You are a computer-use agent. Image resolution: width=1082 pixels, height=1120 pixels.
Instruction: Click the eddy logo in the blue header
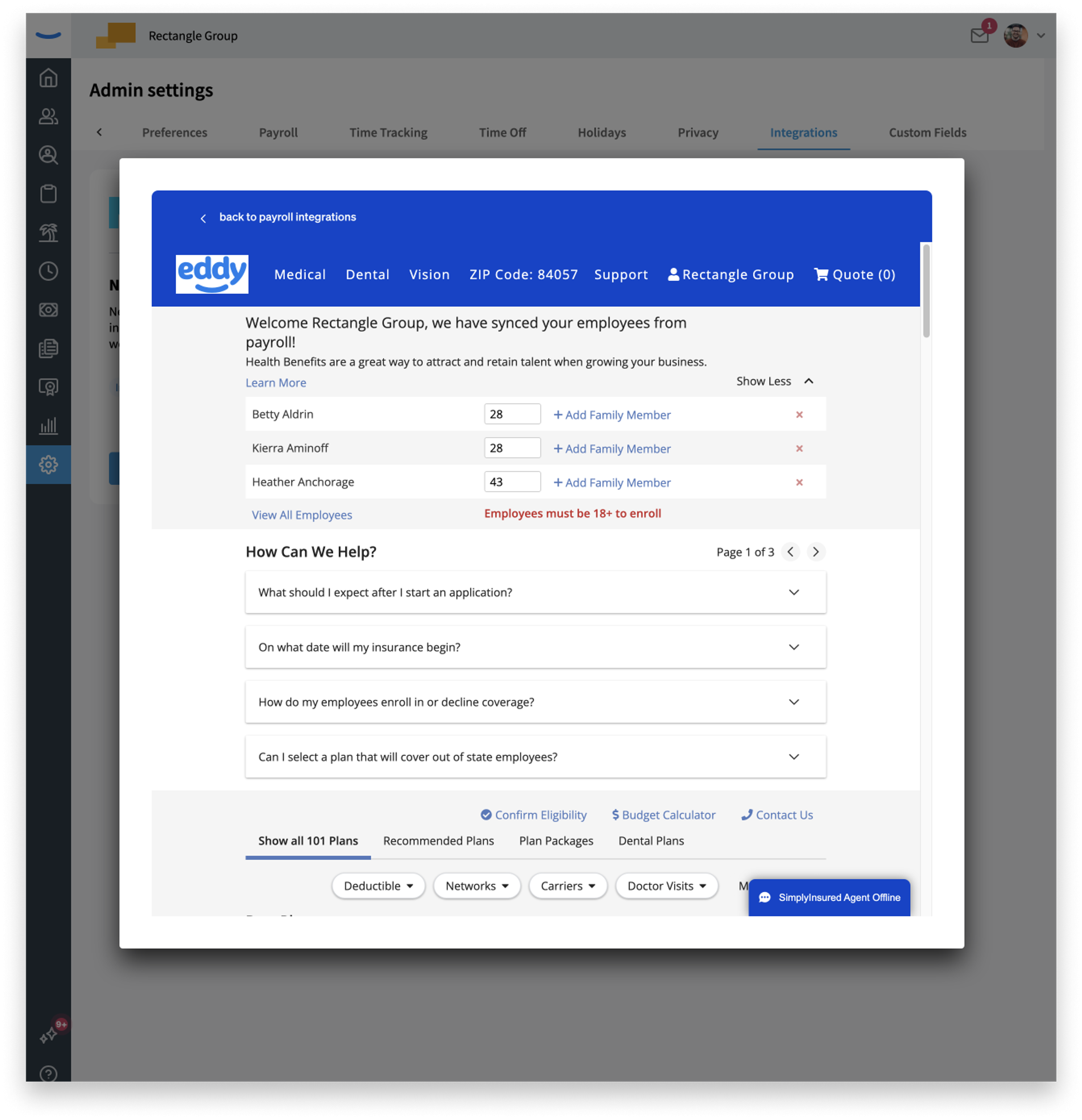pos(212,274)
